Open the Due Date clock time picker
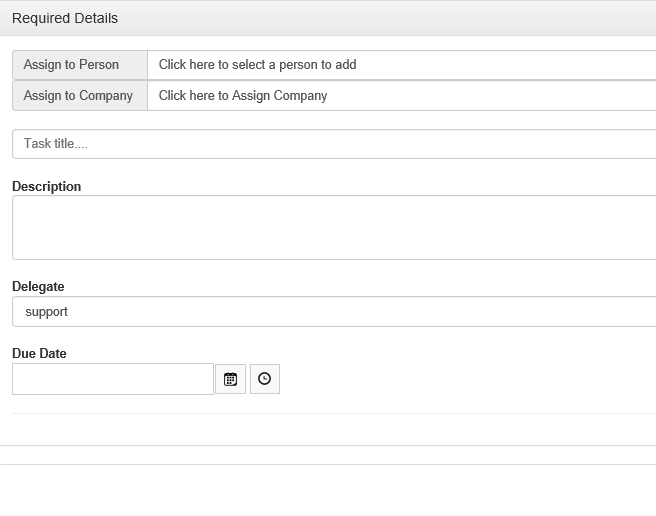This screenshot has width=656, height=516. [x=265, y=379]
